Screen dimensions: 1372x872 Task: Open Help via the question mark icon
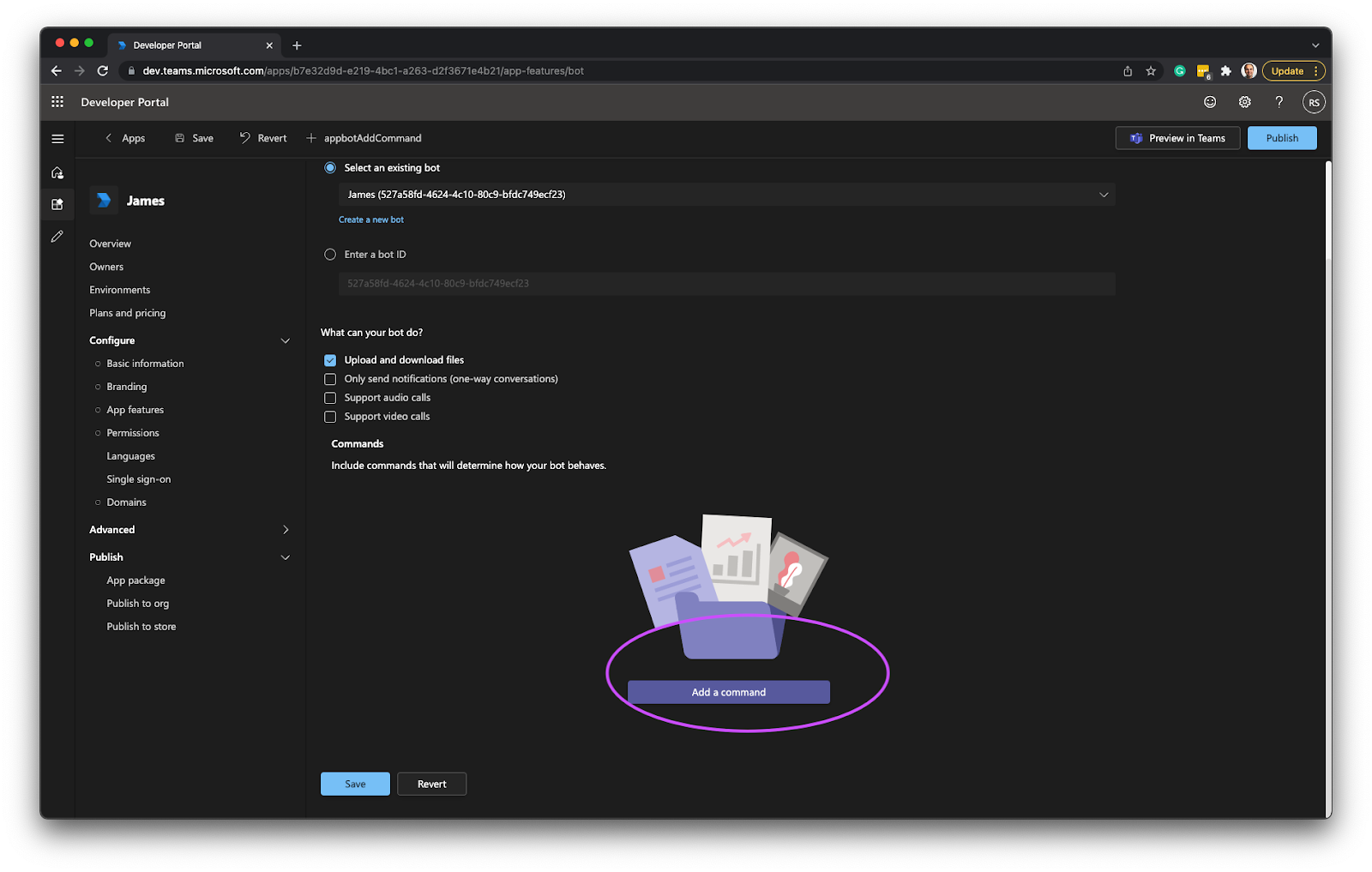coord(1279,101)
